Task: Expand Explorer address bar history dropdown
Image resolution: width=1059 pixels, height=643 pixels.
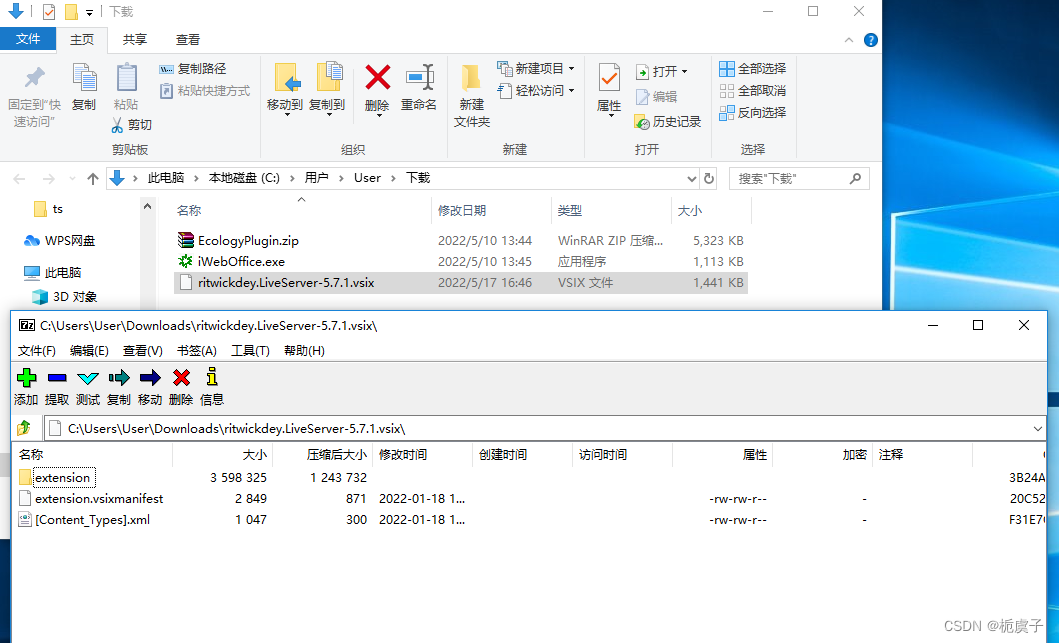Action: 692,178
